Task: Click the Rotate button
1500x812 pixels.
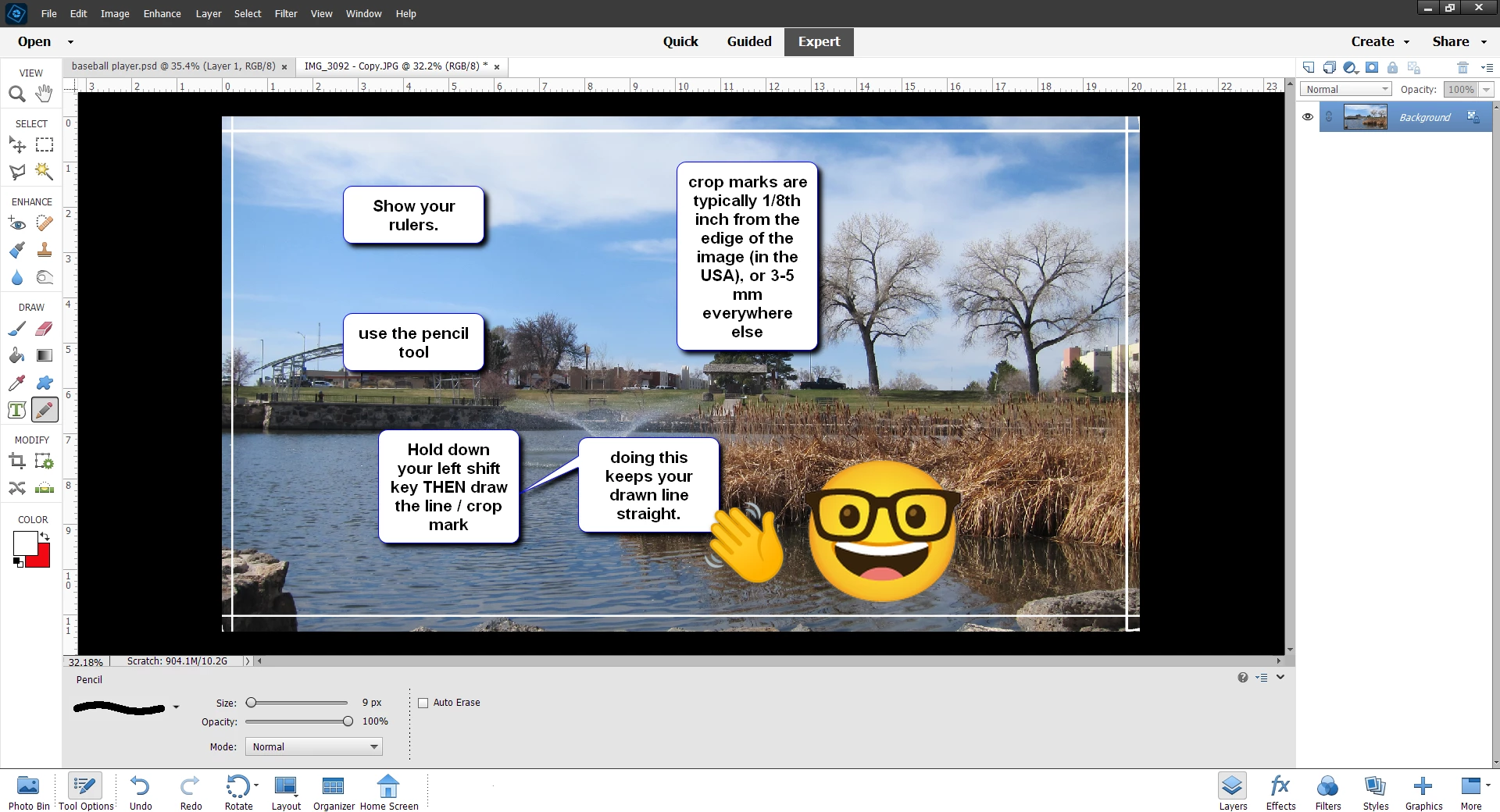Action: pyautogui.click(x=238, y=792)
